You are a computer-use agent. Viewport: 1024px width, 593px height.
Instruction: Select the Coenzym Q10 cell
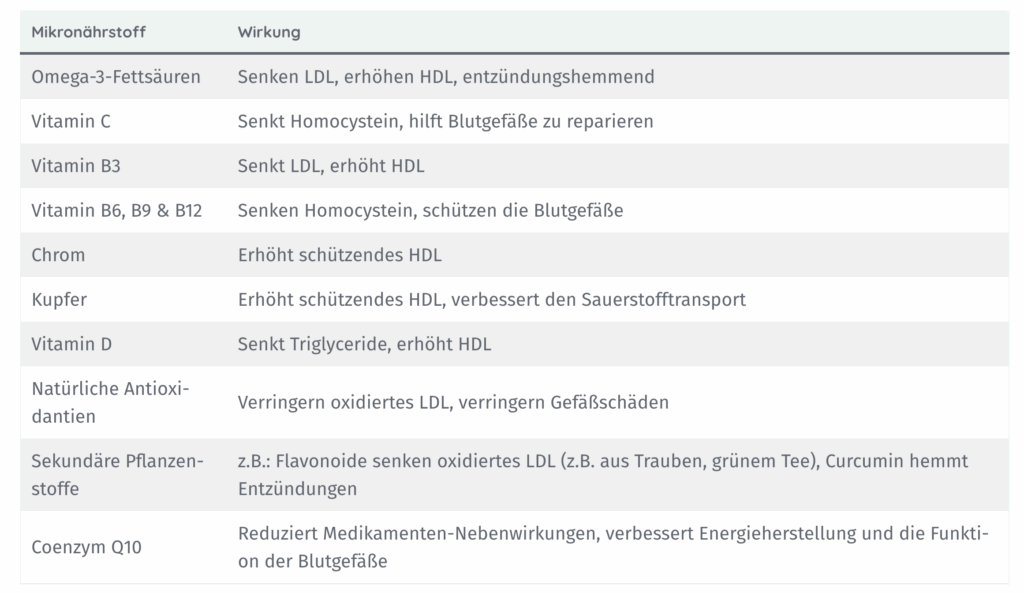86,547
